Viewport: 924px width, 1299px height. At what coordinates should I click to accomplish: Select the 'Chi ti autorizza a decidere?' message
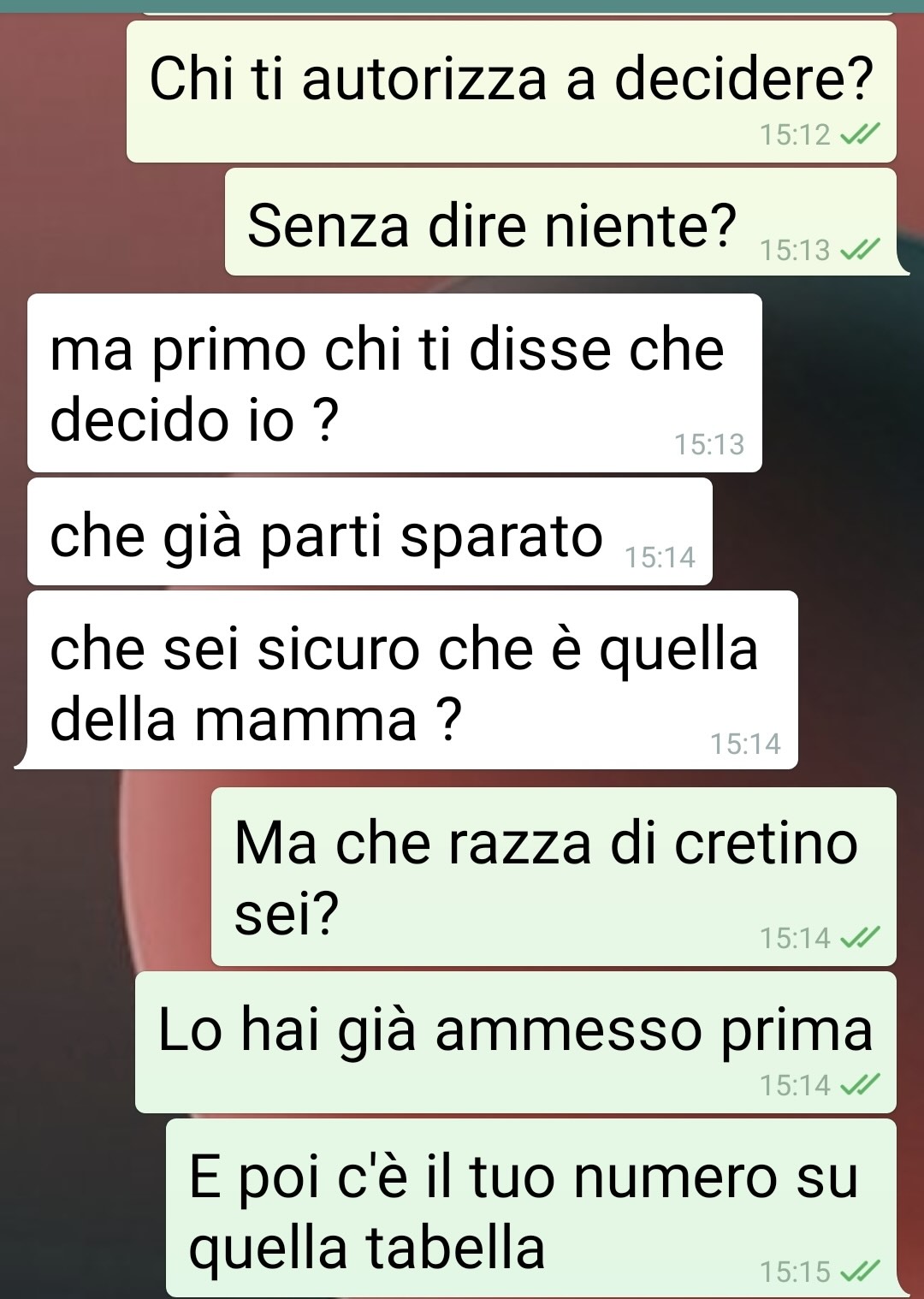(512, 92)
